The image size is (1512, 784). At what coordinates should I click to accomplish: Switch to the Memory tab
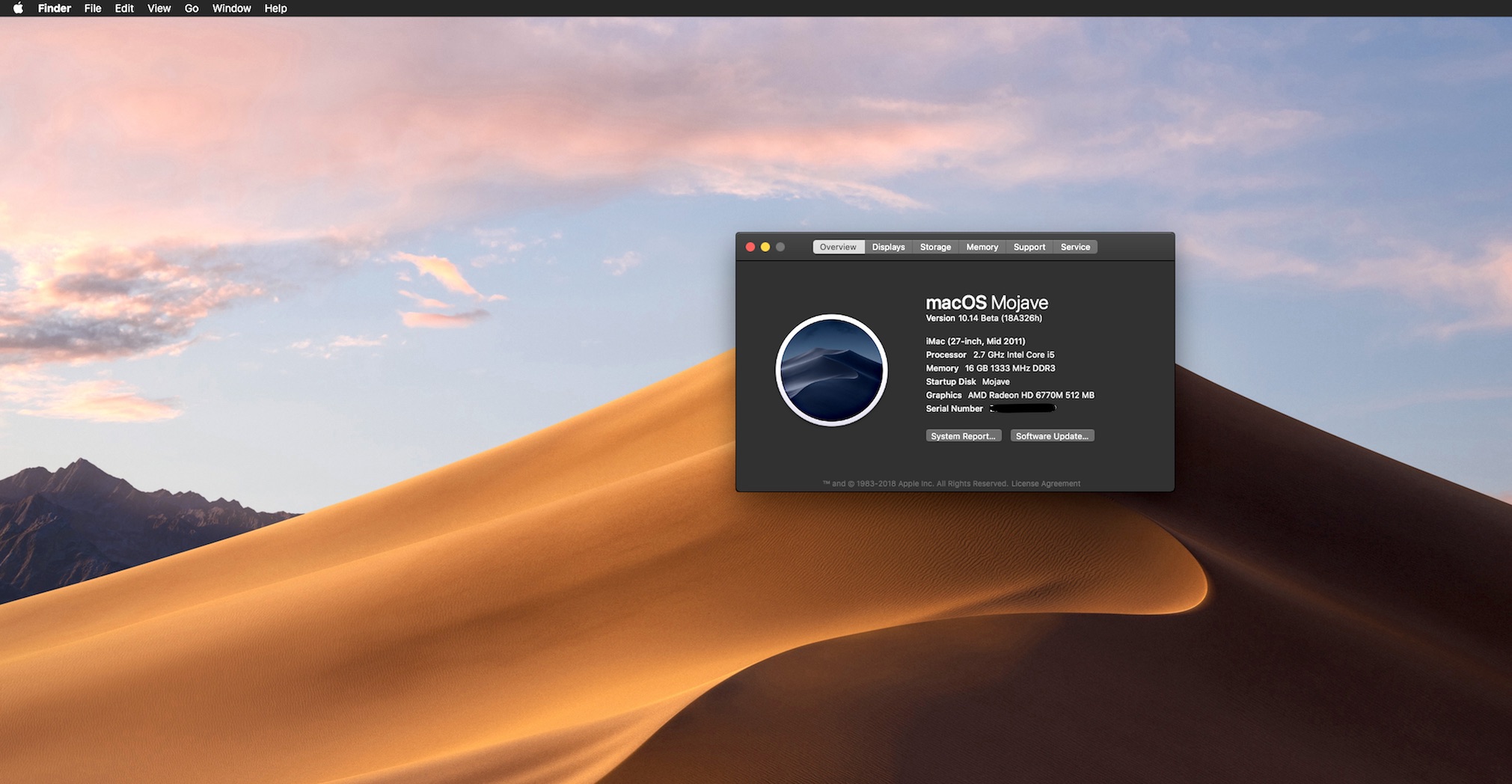coord(982,247)
